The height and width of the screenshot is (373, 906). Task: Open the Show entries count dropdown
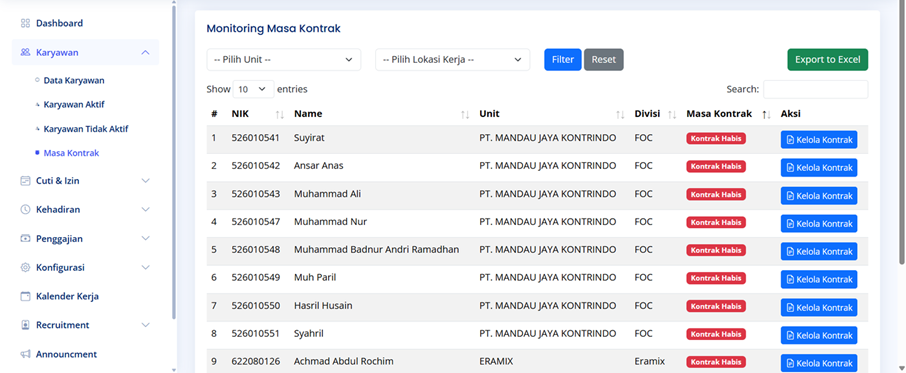click(x=253, y=89)
